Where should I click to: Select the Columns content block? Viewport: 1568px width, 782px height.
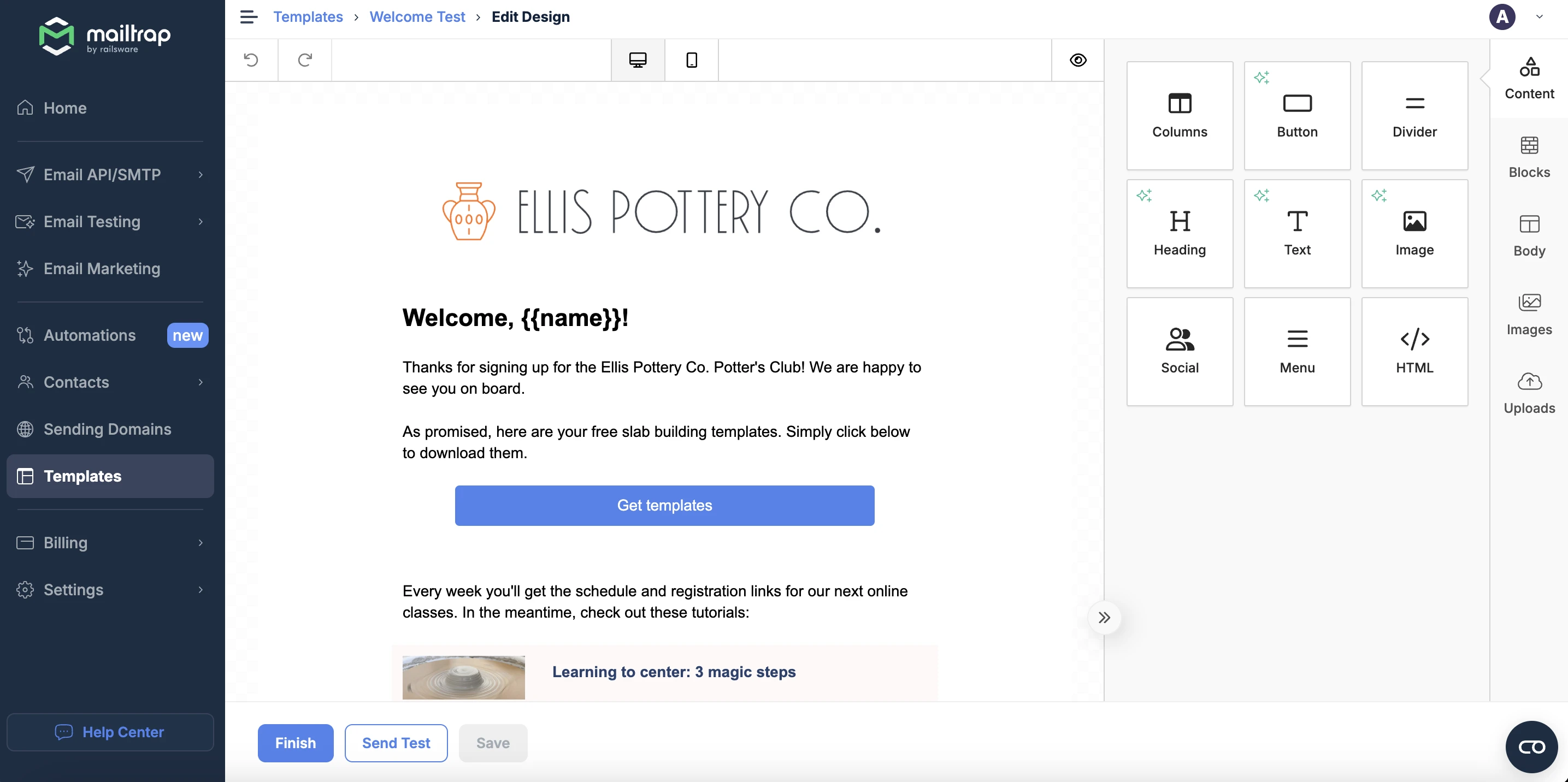(1179, 116)
